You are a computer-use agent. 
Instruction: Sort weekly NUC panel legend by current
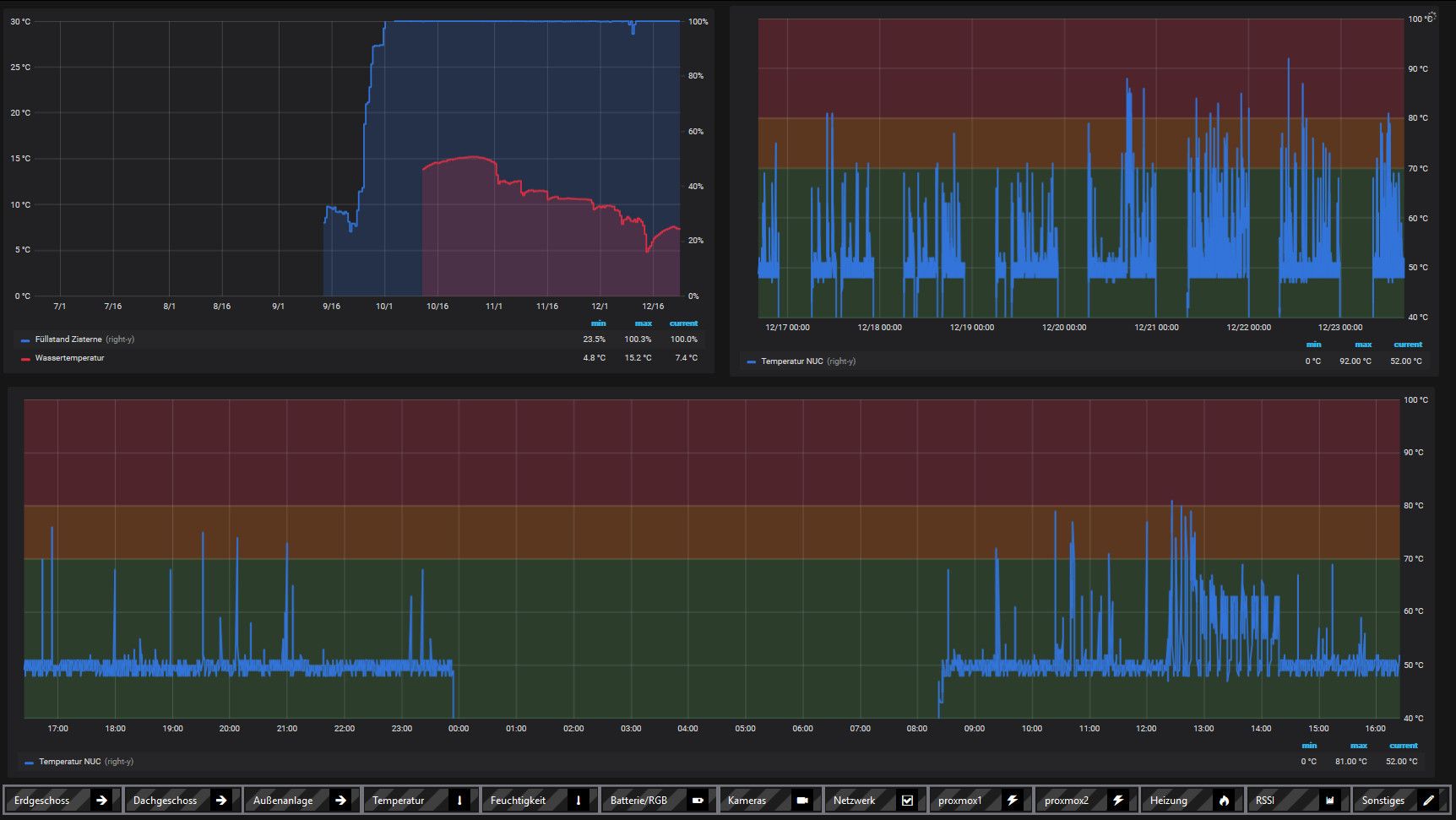(1408, 345)
